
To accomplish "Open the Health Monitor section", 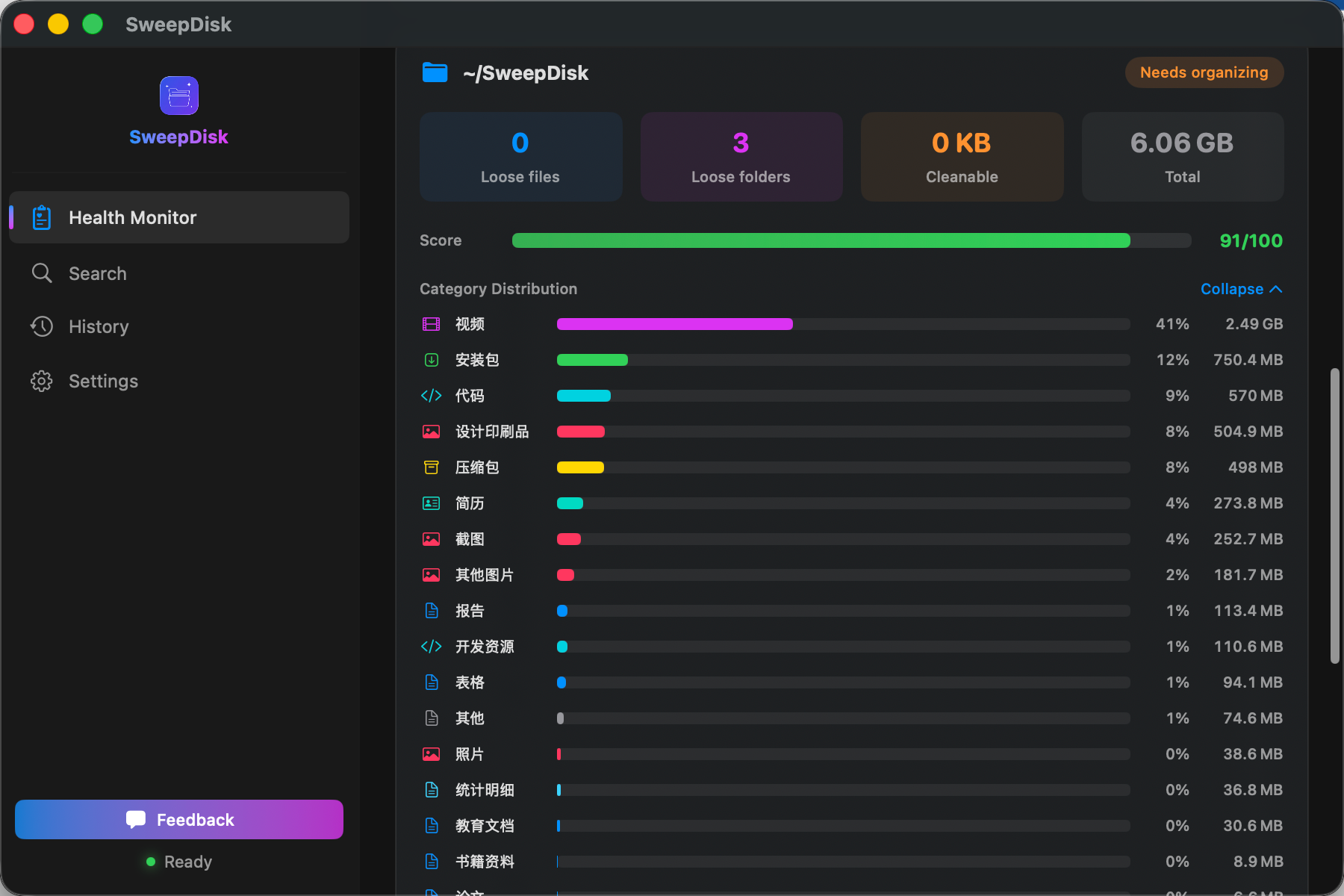I will pyautogui.click(x=179, y=217).
